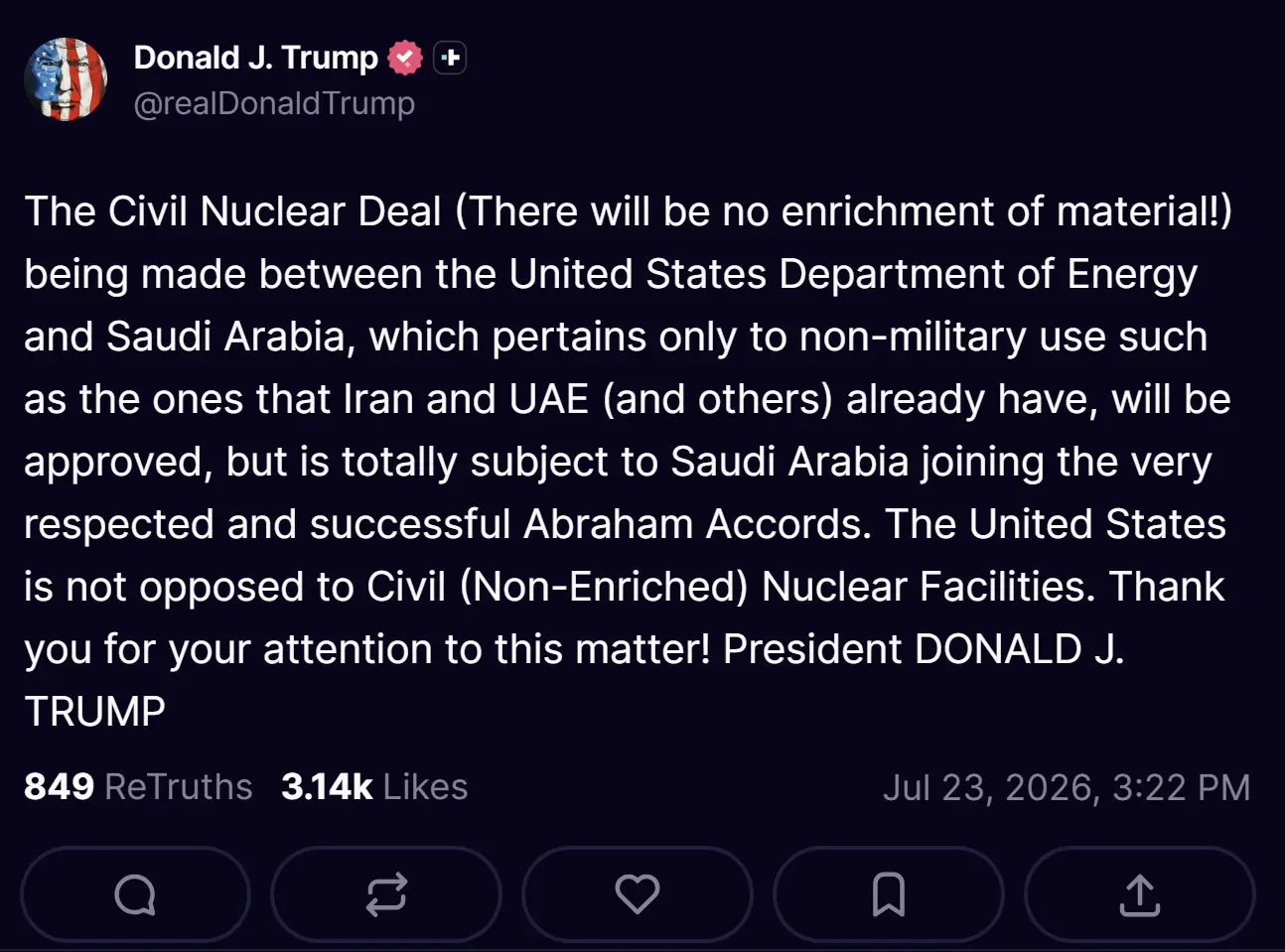
Task: Open the Donald J. Trump display name
Action: click(255, 58)
